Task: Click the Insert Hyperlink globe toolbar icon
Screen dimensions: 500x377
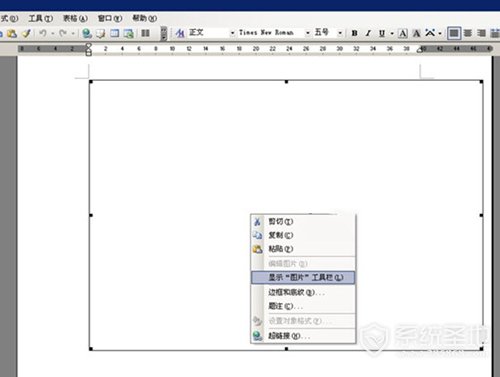Action: pos(87,33)
